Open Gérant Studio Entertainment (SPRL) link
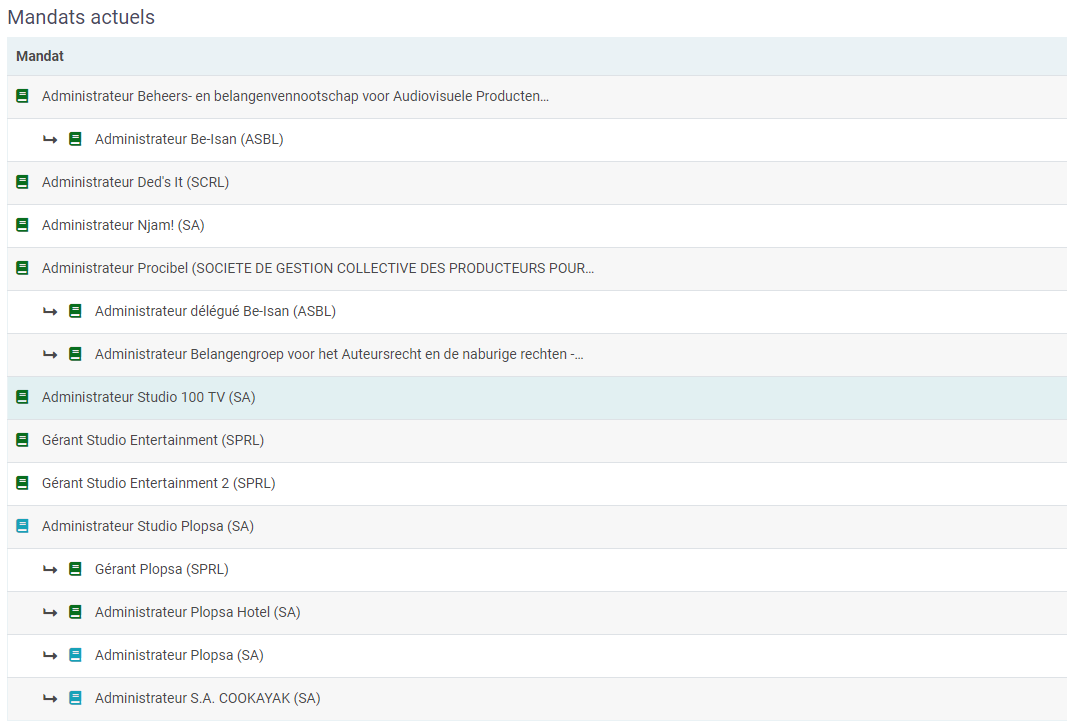 point(153,440)
